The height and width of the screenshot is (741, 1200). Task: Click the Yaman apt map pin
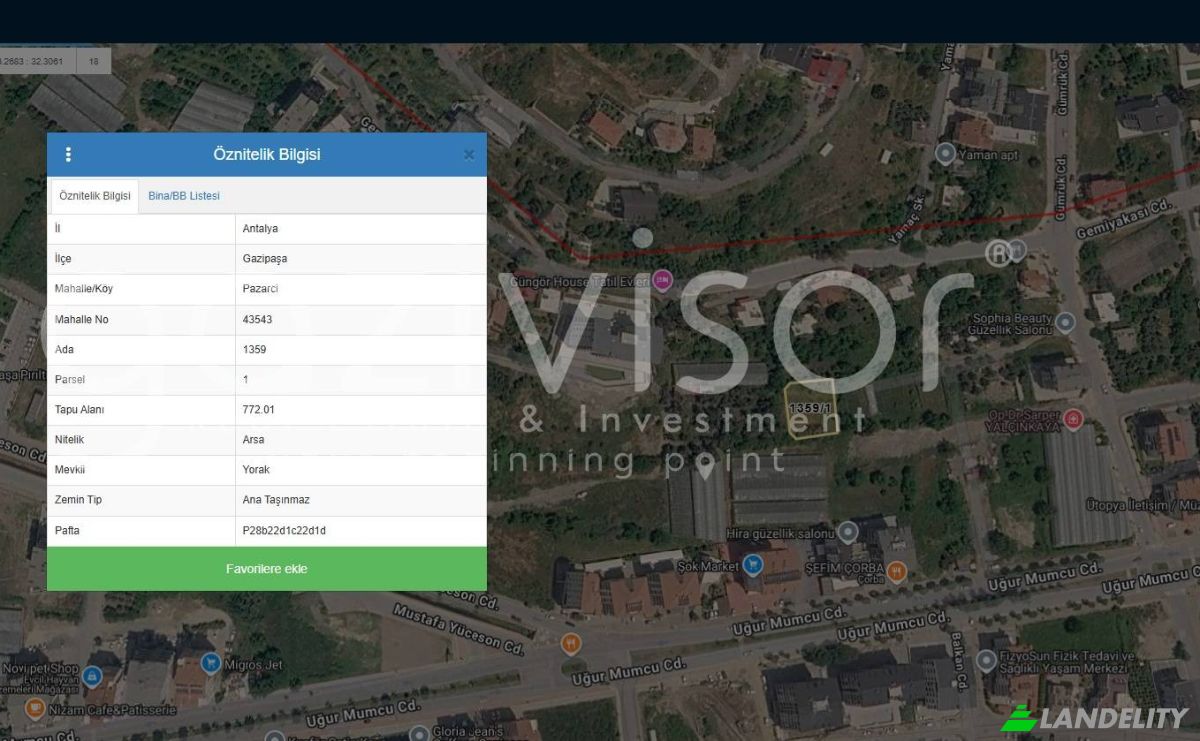pos(945,154)
